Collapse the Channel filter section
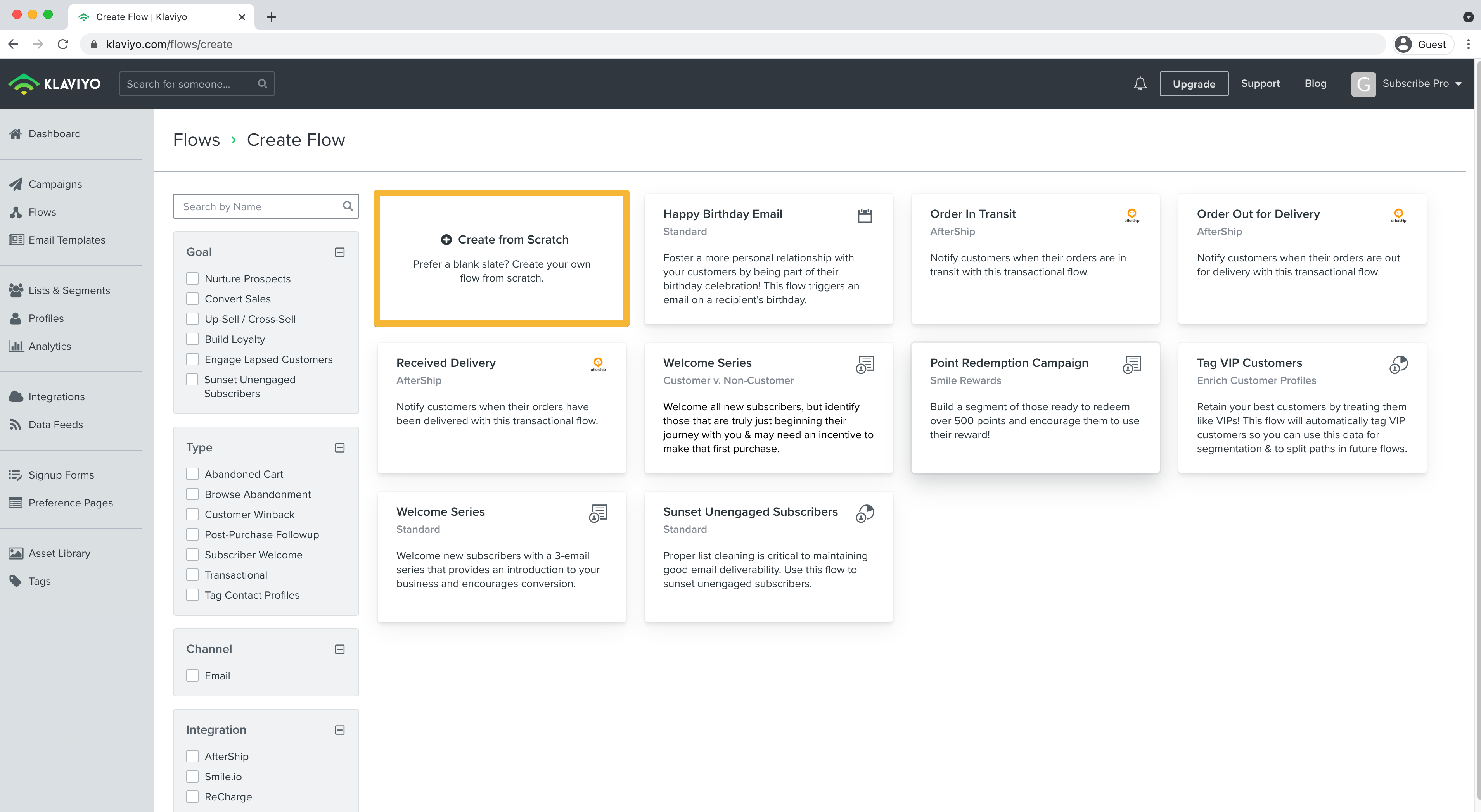Screen dimensions: 1481x812 click(x=340, y=650)
